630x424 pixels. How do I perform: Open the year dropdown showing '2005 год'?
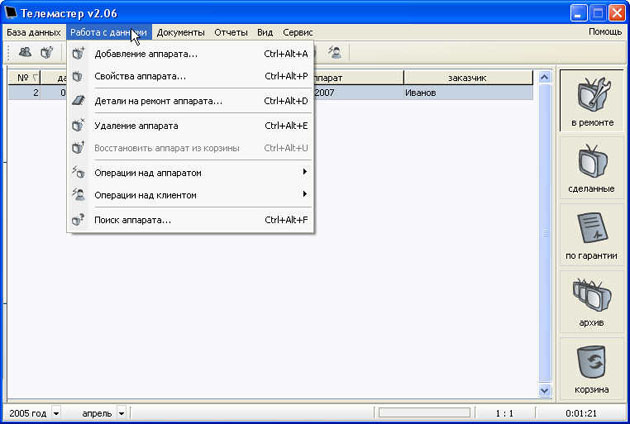coord(56,412)
